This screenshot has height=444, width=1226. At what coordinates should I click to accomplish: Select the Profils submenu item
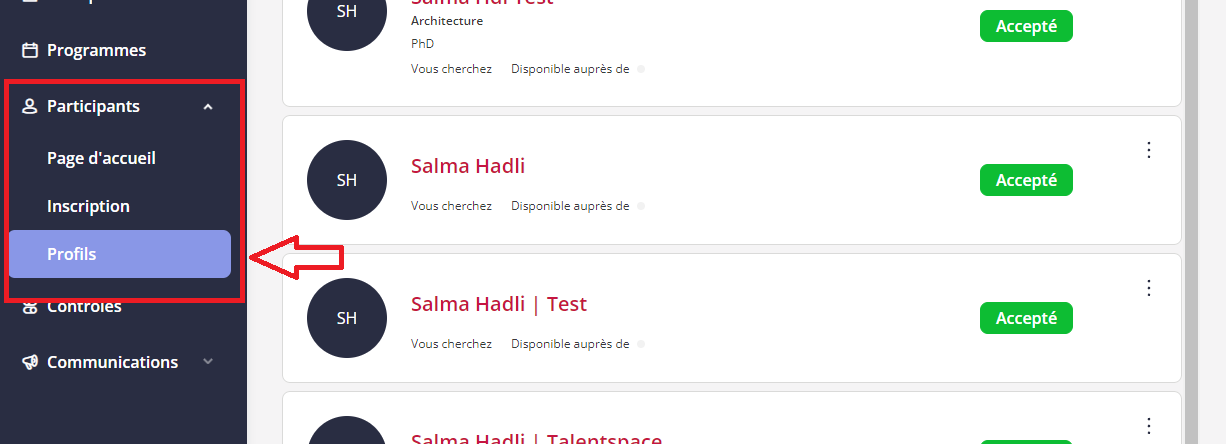(119, 254)
